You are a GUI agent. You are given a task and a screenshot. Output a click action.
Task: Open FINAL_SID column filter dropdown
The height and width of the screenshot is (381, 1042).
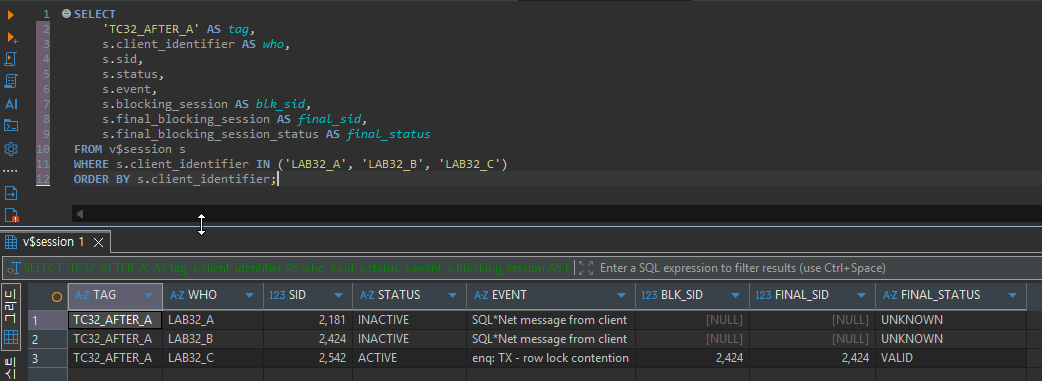tap(861, 295)
